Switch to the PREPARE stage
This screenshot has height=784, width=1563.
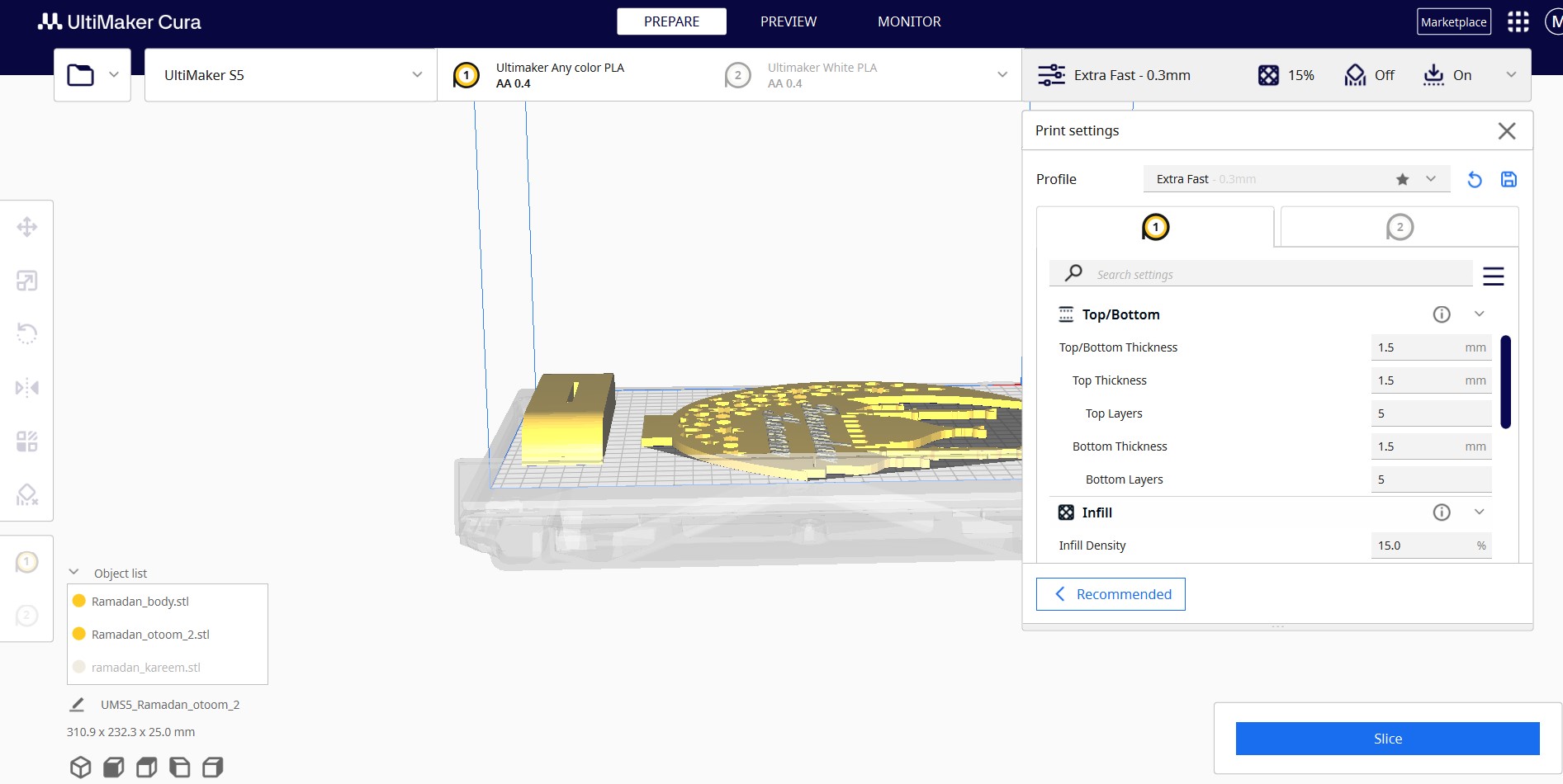pos(671,21)
